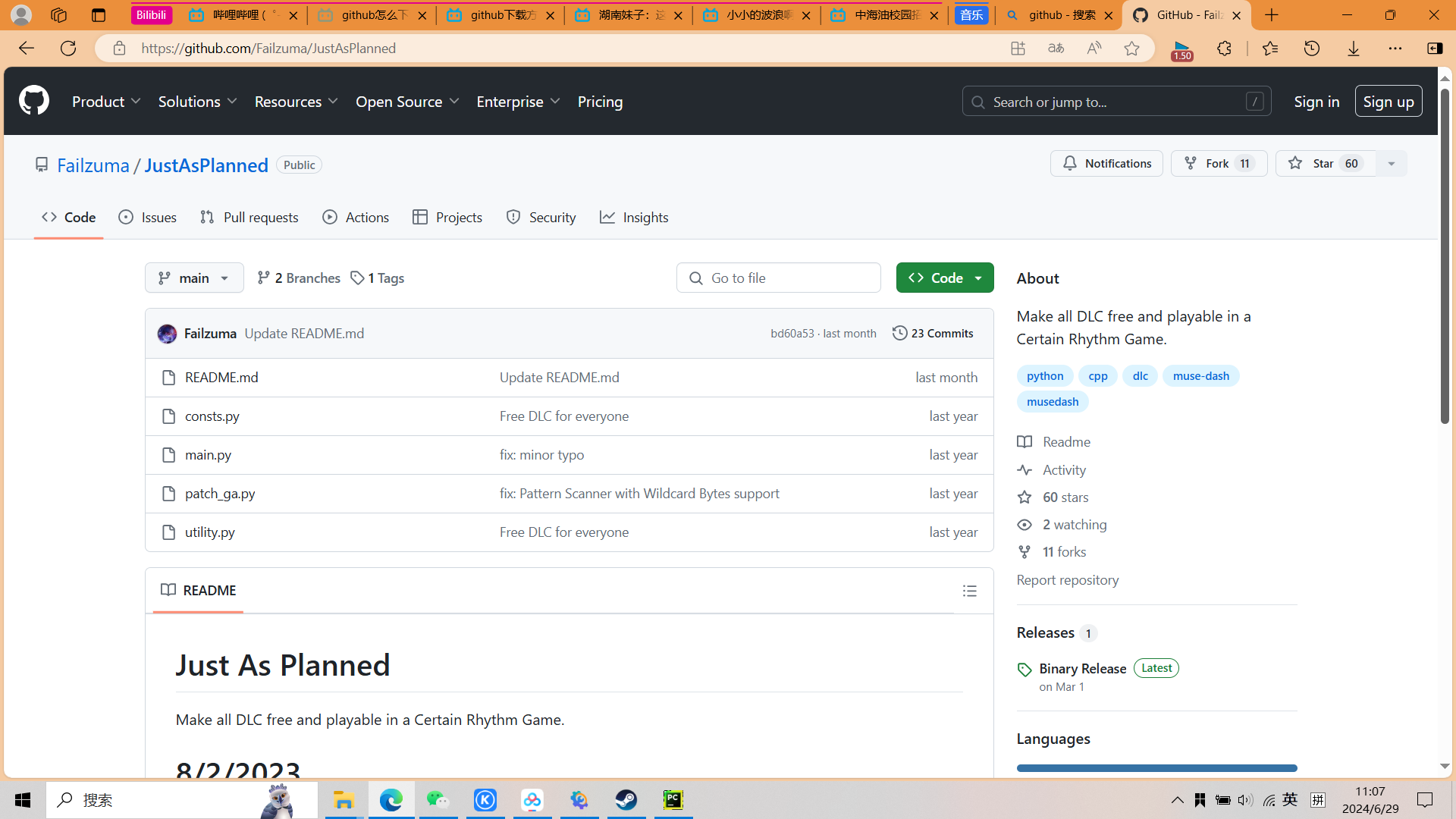Viewport: 1456px width, 819px height.
Task: Expand the Resources menu
Action: click(x=297, y=102)
